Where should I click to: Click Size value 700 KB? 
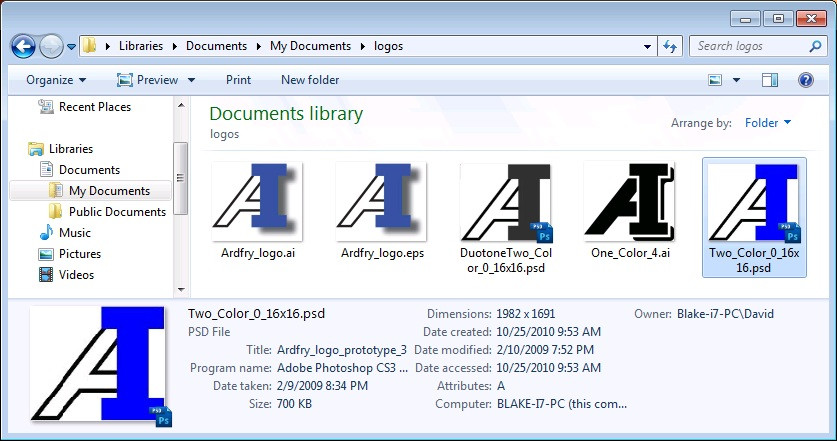pos(294,404)
